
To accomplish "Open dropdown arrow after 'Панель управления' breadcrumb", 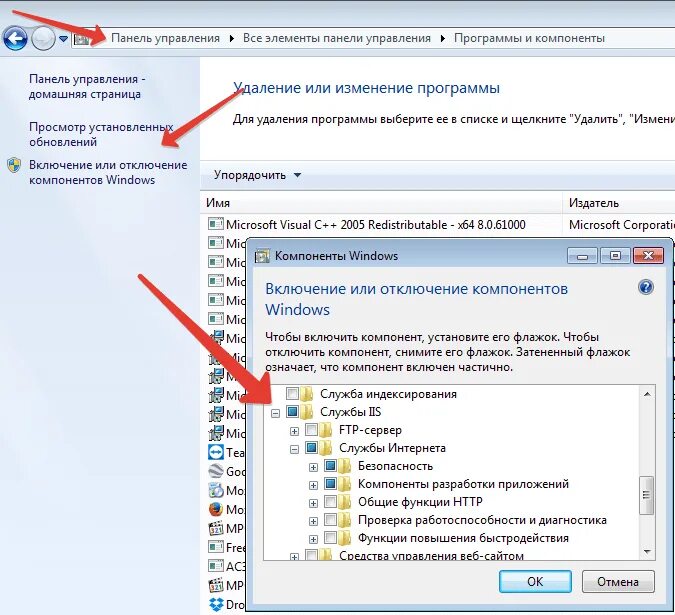I will click(232, 39).
